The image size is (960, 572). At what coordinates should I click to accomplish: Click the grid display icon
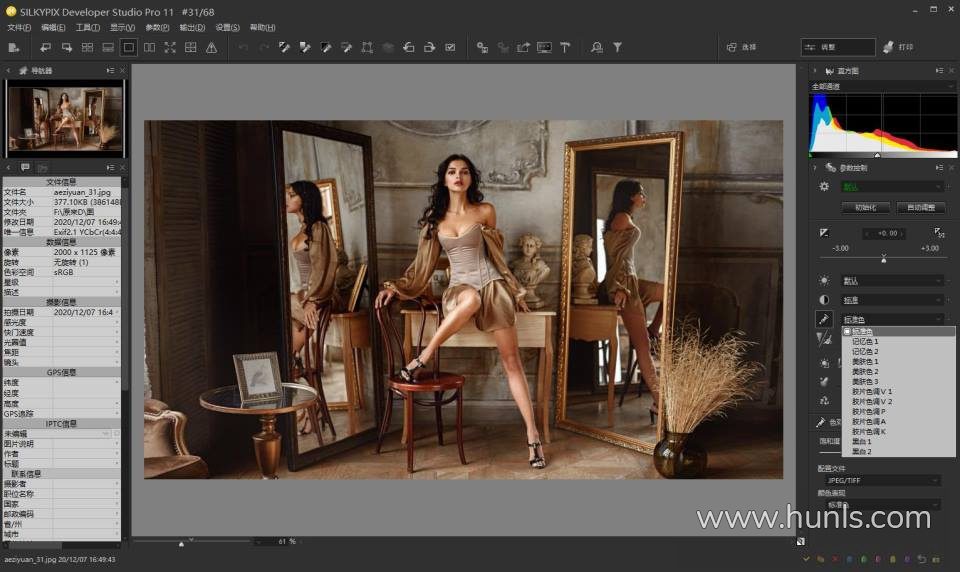[190, 47]
